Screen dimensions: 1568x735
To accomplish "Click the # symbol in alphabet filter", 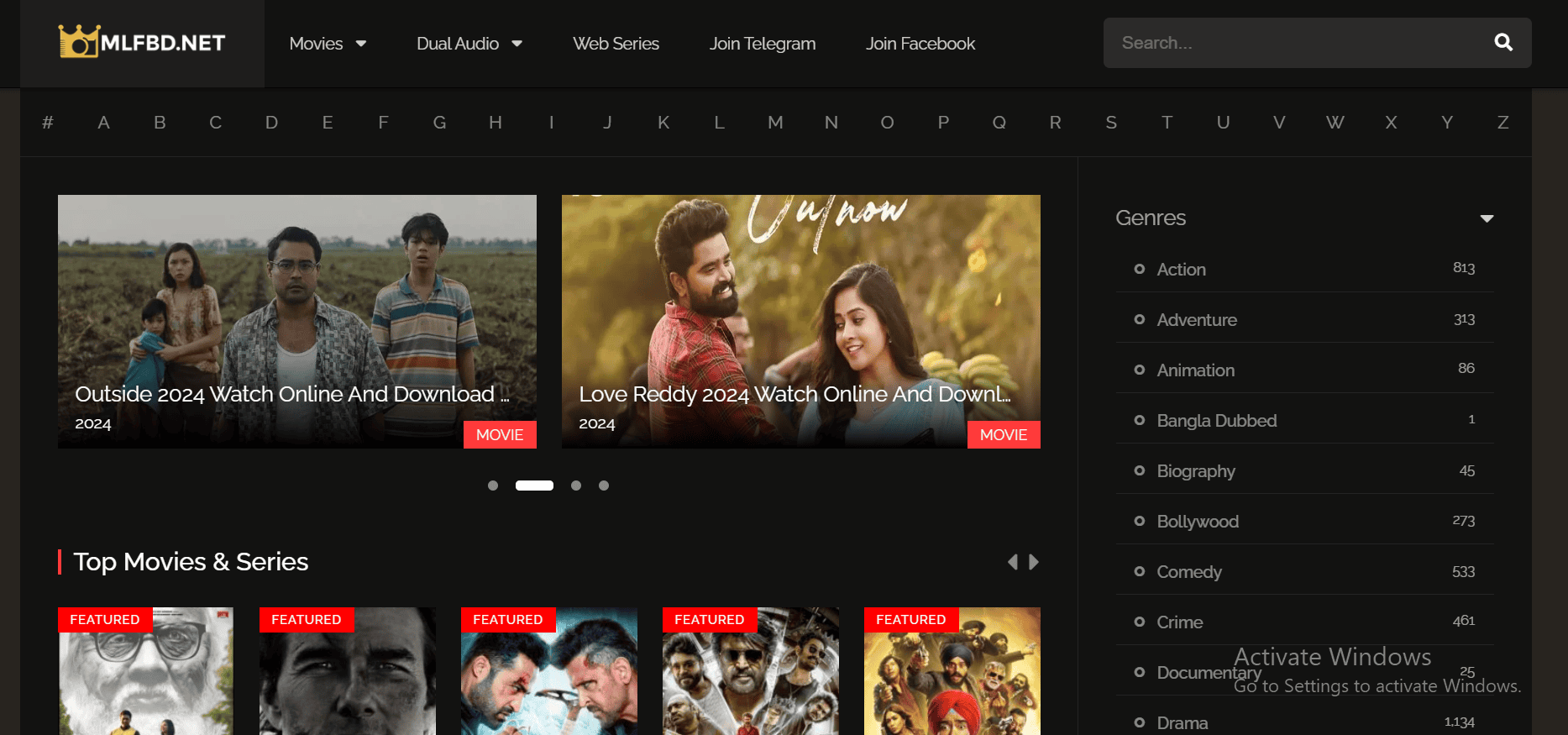I will (48, 123).
